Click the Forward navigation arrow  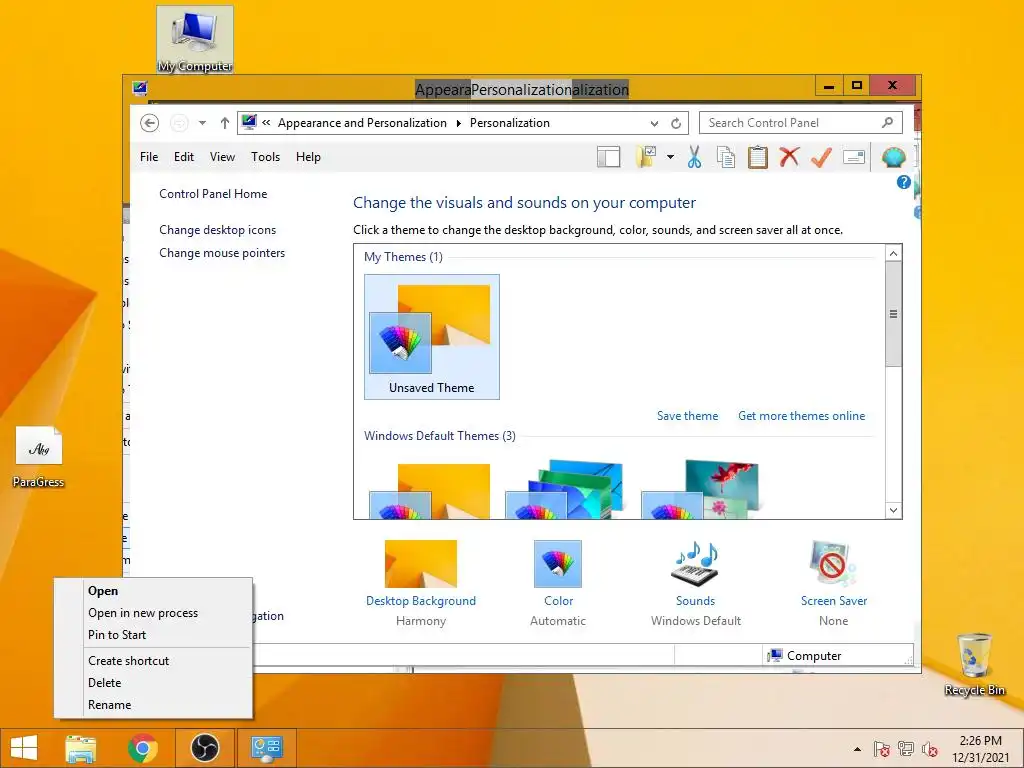[x=179, y=123]
